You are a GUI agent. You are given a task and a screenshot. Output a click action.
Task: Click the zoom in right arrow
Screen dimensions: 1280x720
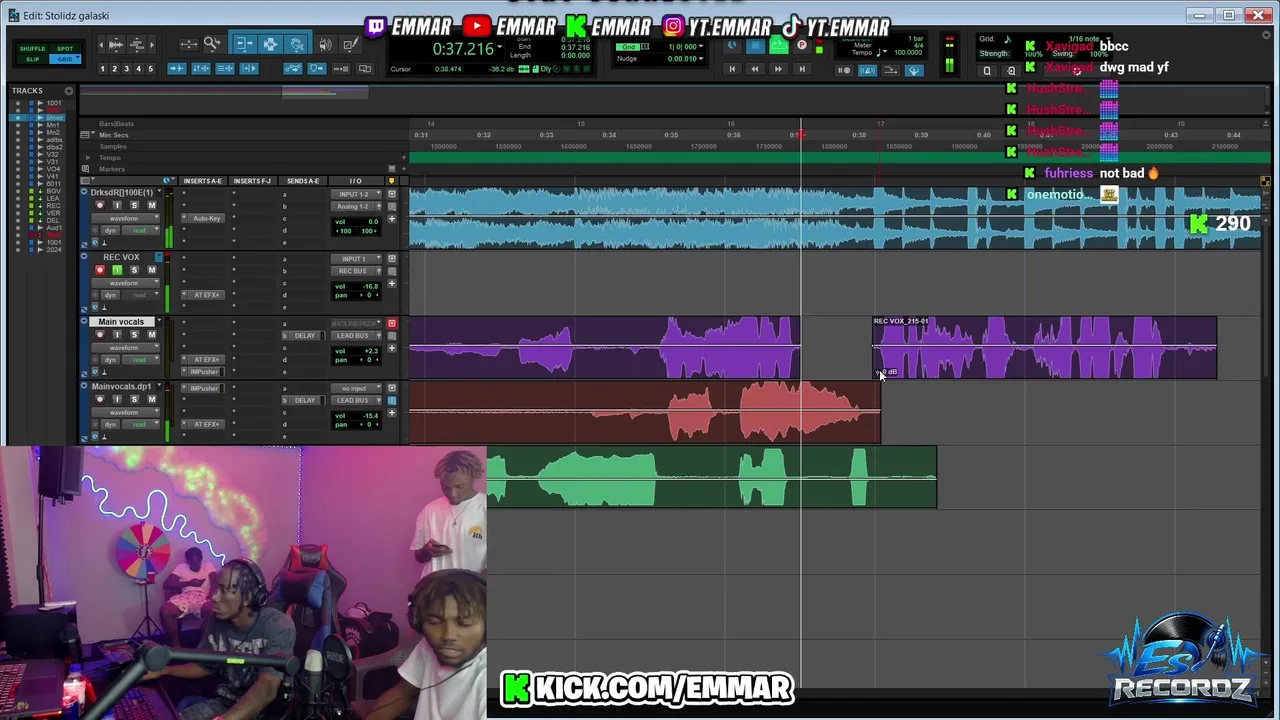click(x=152, y=45)
